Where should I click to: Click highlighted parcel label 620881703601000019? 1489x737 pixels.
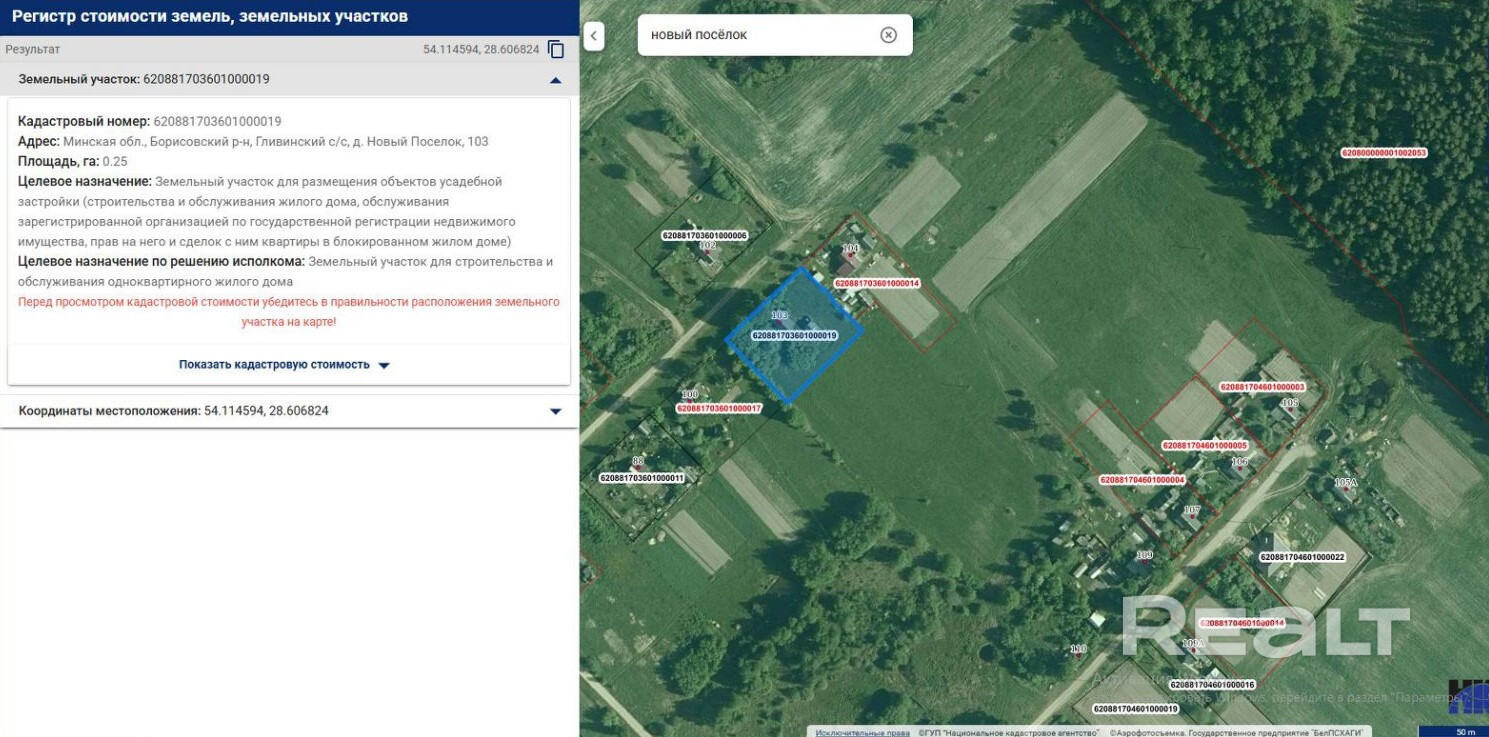pyautogui.click(x=795, y=336)
